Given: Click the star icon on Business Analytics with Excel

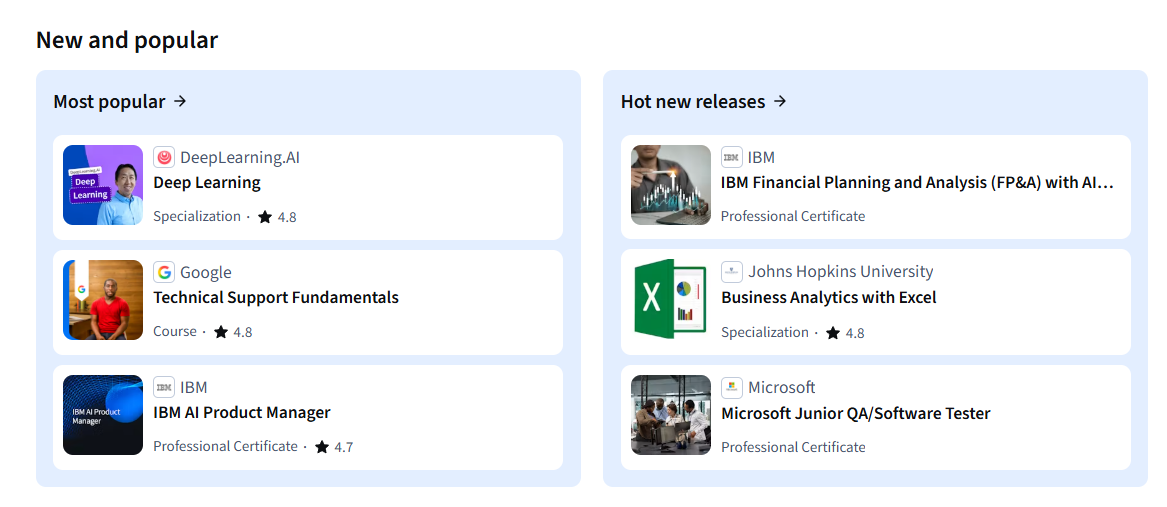Looking at the screenshot, I should pos(833,333).
